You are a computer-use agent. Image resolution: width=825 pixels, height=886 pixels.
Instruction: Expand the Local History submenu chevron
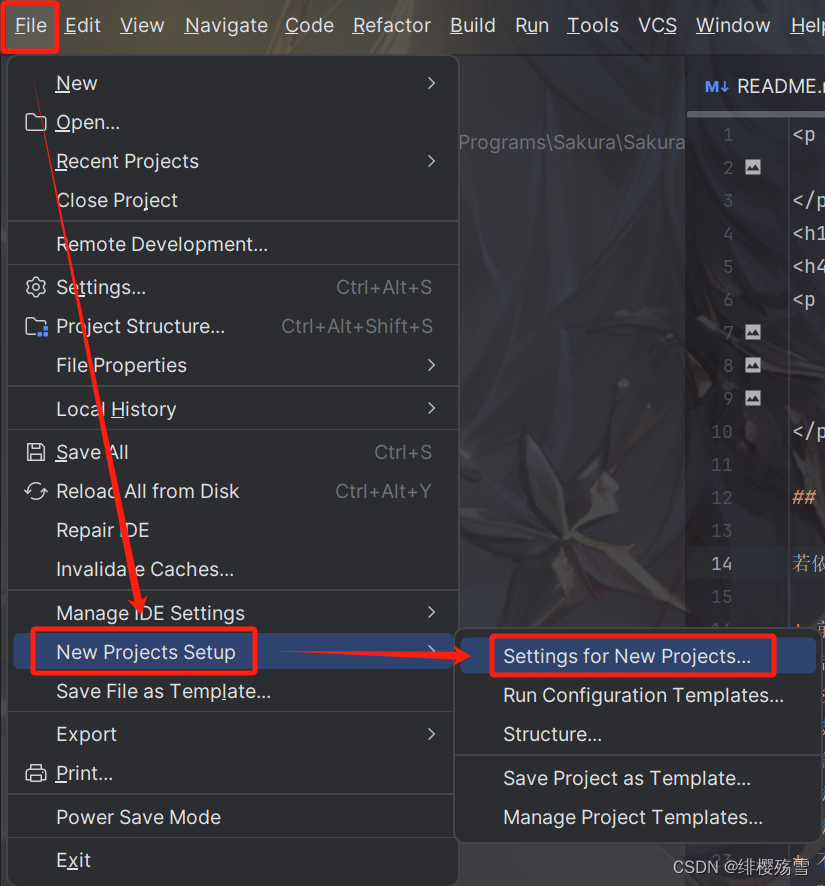point(431,409)
